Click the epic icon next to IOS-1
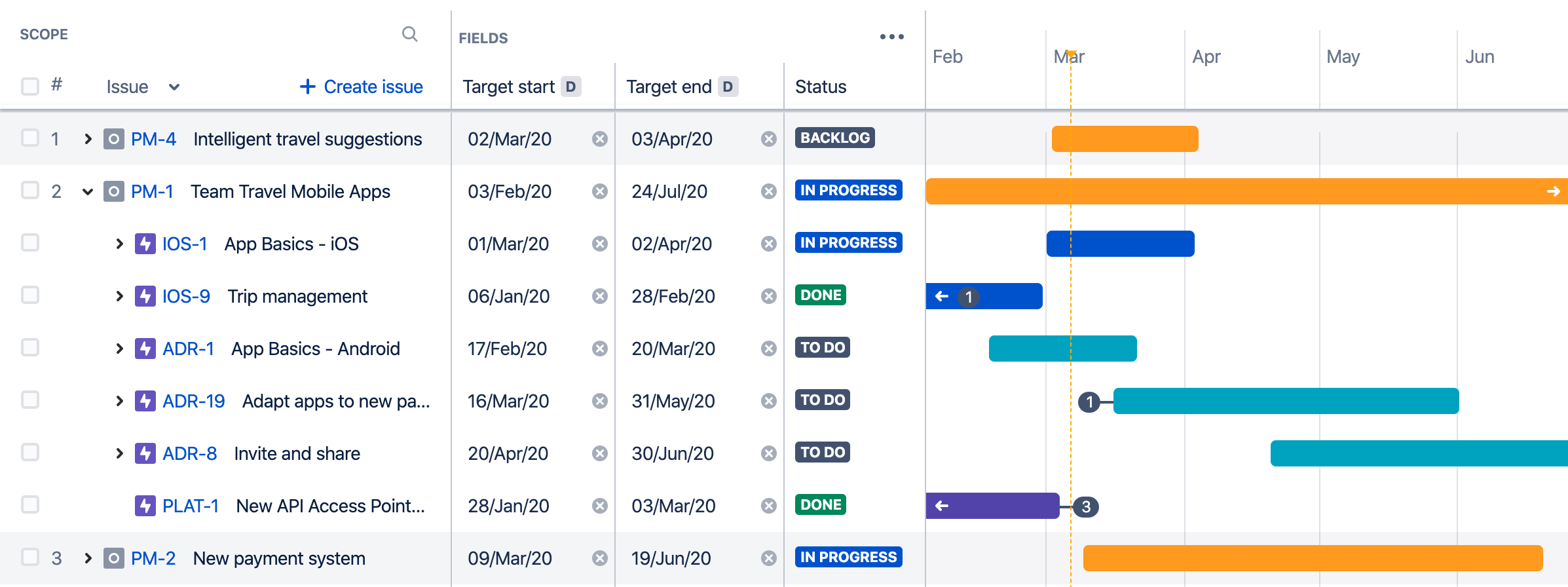Screen dimensions: 1568x587 (145, 244)
